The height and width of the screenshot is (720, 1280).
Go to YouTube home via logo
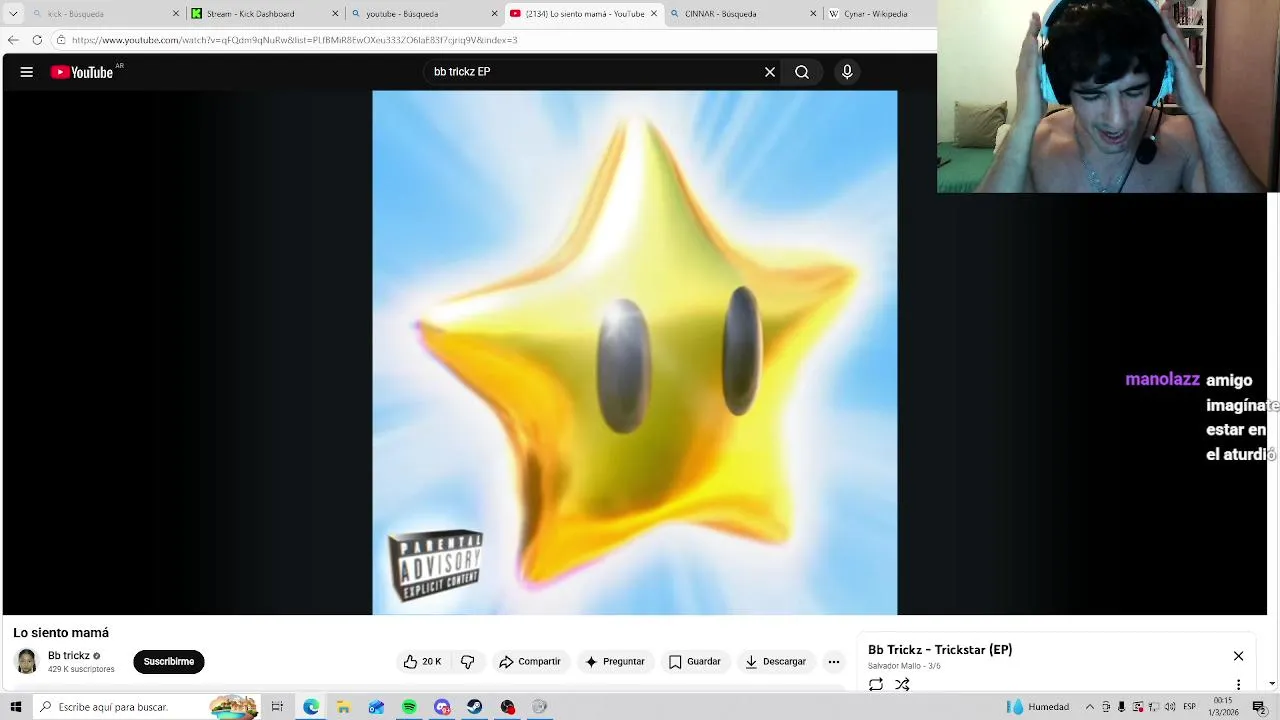[82, 72]
